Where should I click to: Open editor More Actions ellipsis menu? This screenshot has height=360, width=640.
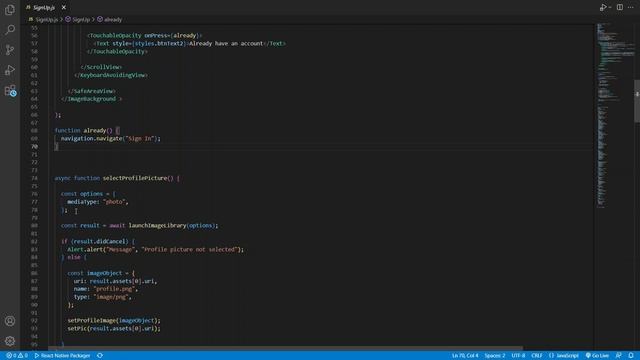click(631, 7)
